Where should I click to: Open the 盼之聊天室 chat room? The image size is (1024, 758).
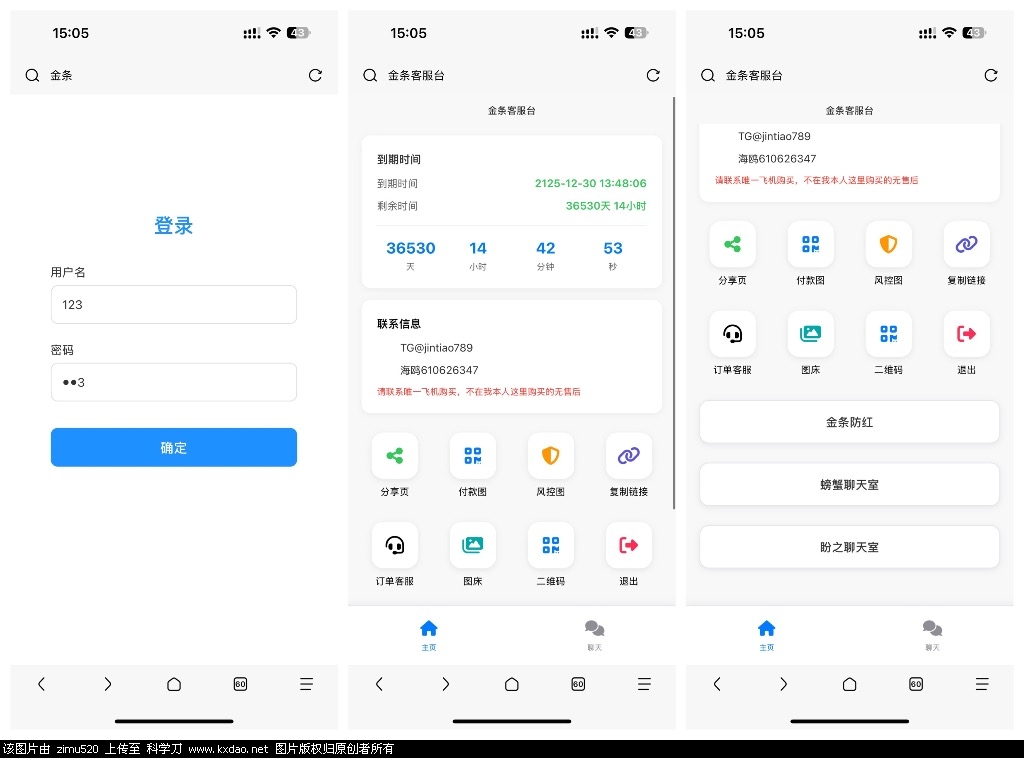(848, 547)
